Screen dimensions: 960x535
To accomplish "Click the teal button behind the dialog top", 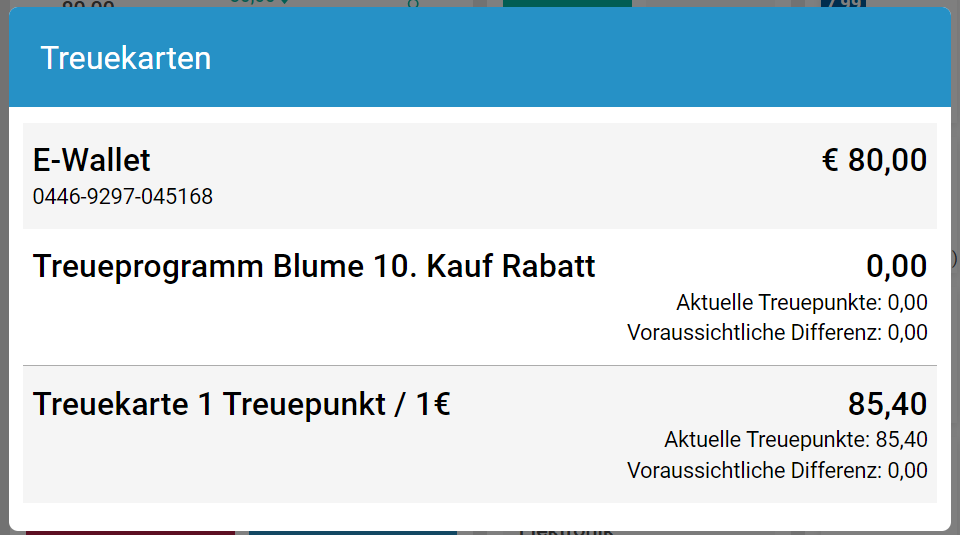I will point(566,3).
